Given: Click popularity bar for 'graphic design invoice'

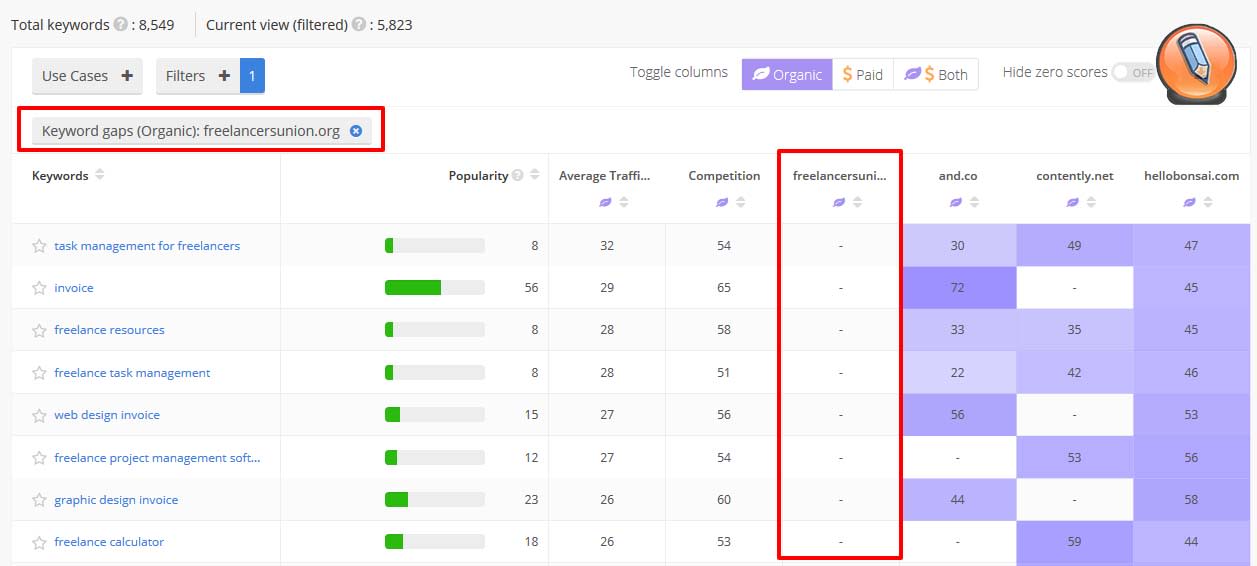Looking at the screenshot, I should 435,500.
